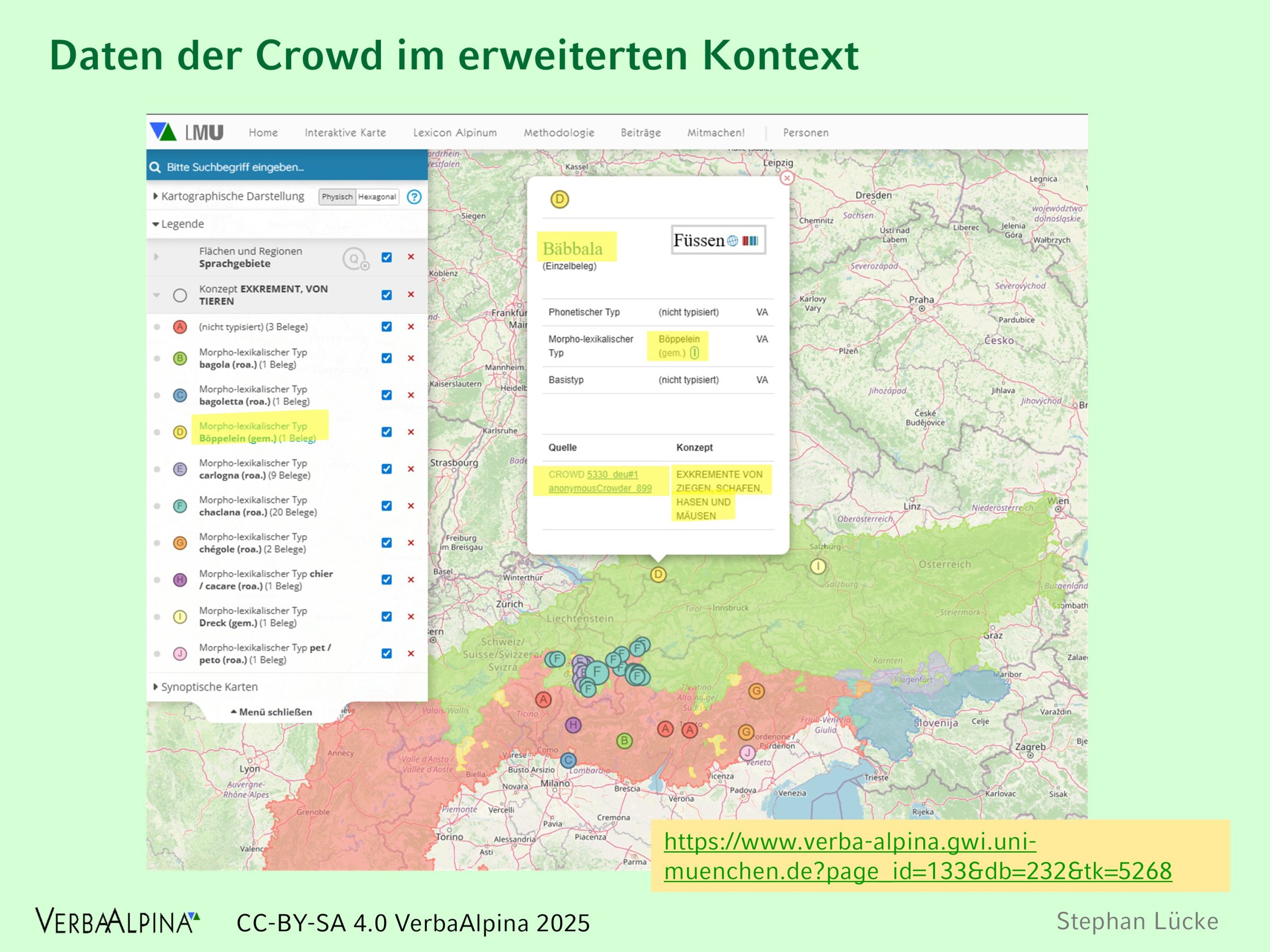
Task: Click the red A legend marker icon
Action: coord(180,327)
